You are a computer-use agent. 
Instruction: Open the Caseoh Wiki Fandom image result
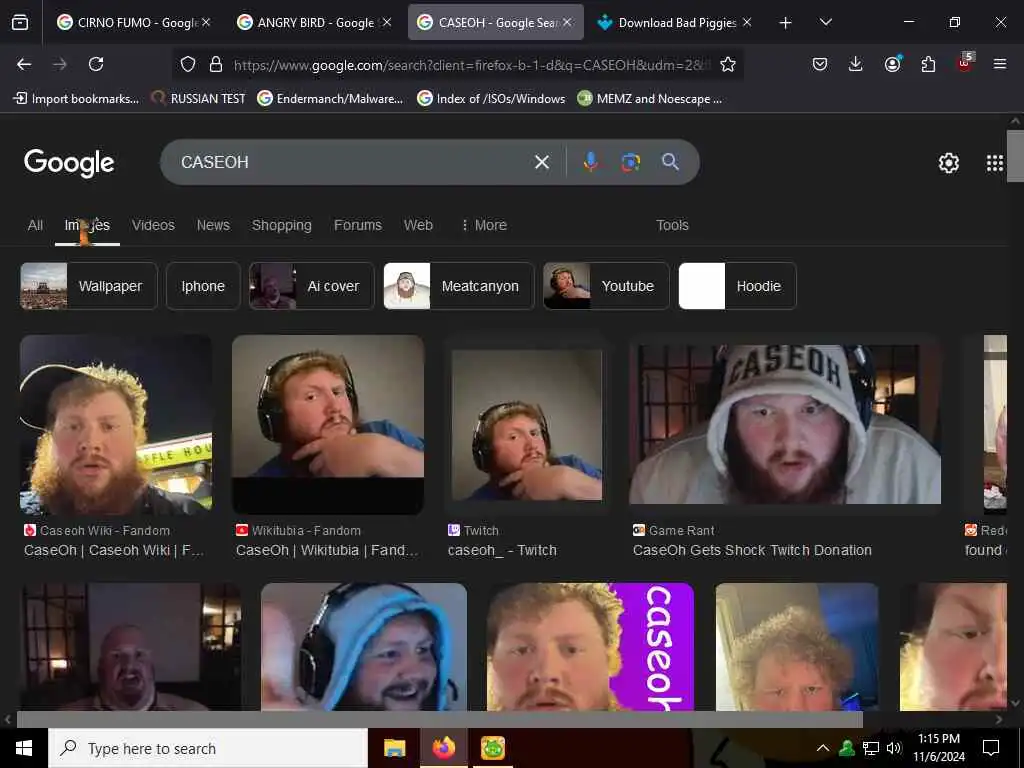(x=116, y=424)
